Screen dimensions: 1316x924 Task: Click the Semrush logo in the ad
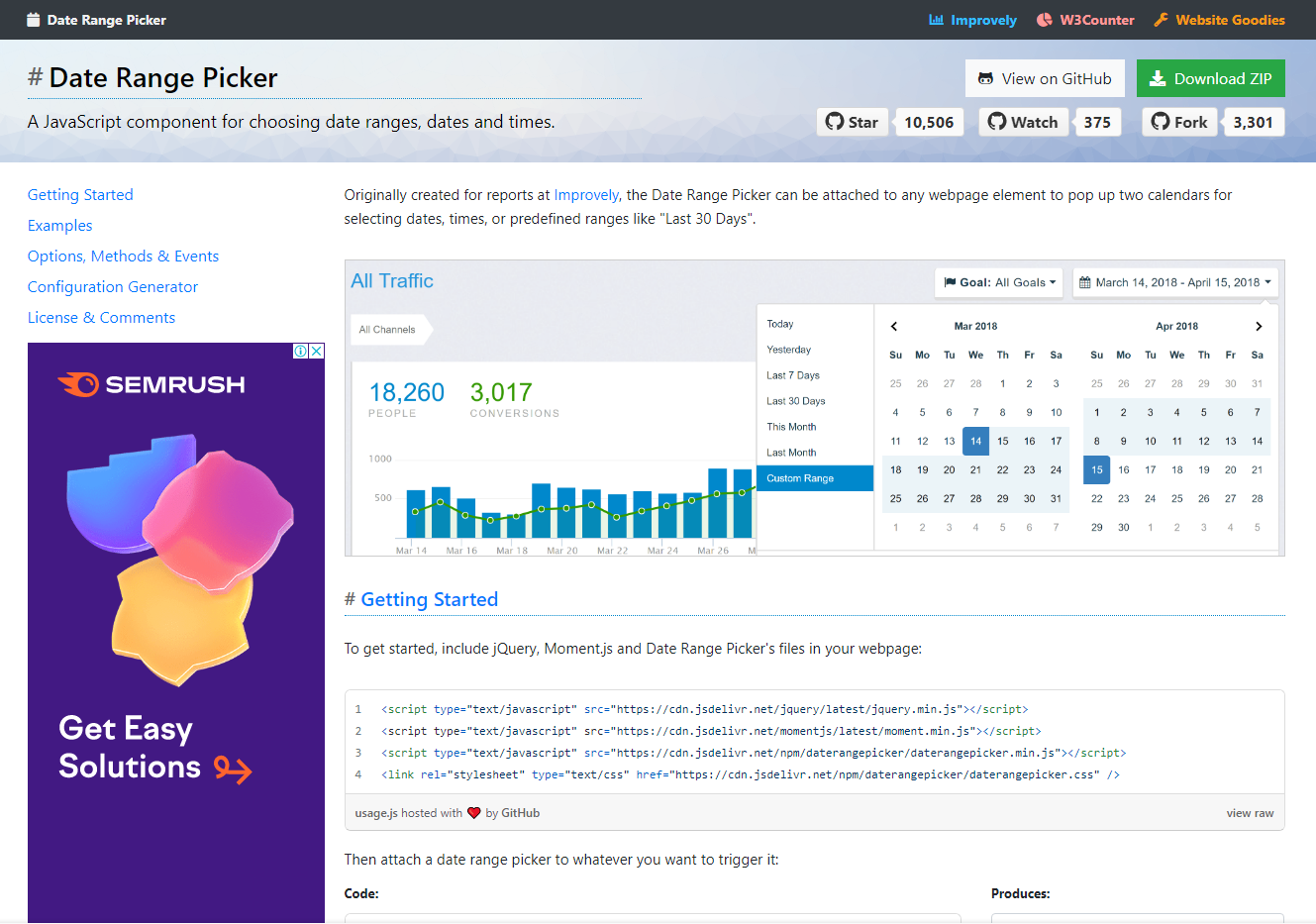pos(152,384)
